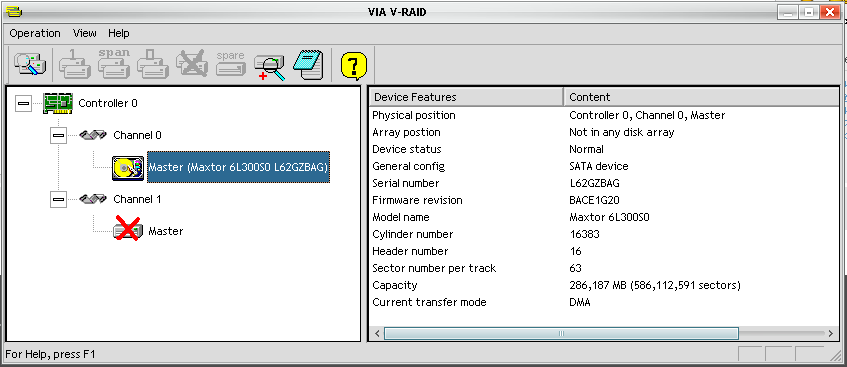This screenshot has height=367, width=847.
Task: Click the right scroll arrow in details pane
Action: point(830,333)
